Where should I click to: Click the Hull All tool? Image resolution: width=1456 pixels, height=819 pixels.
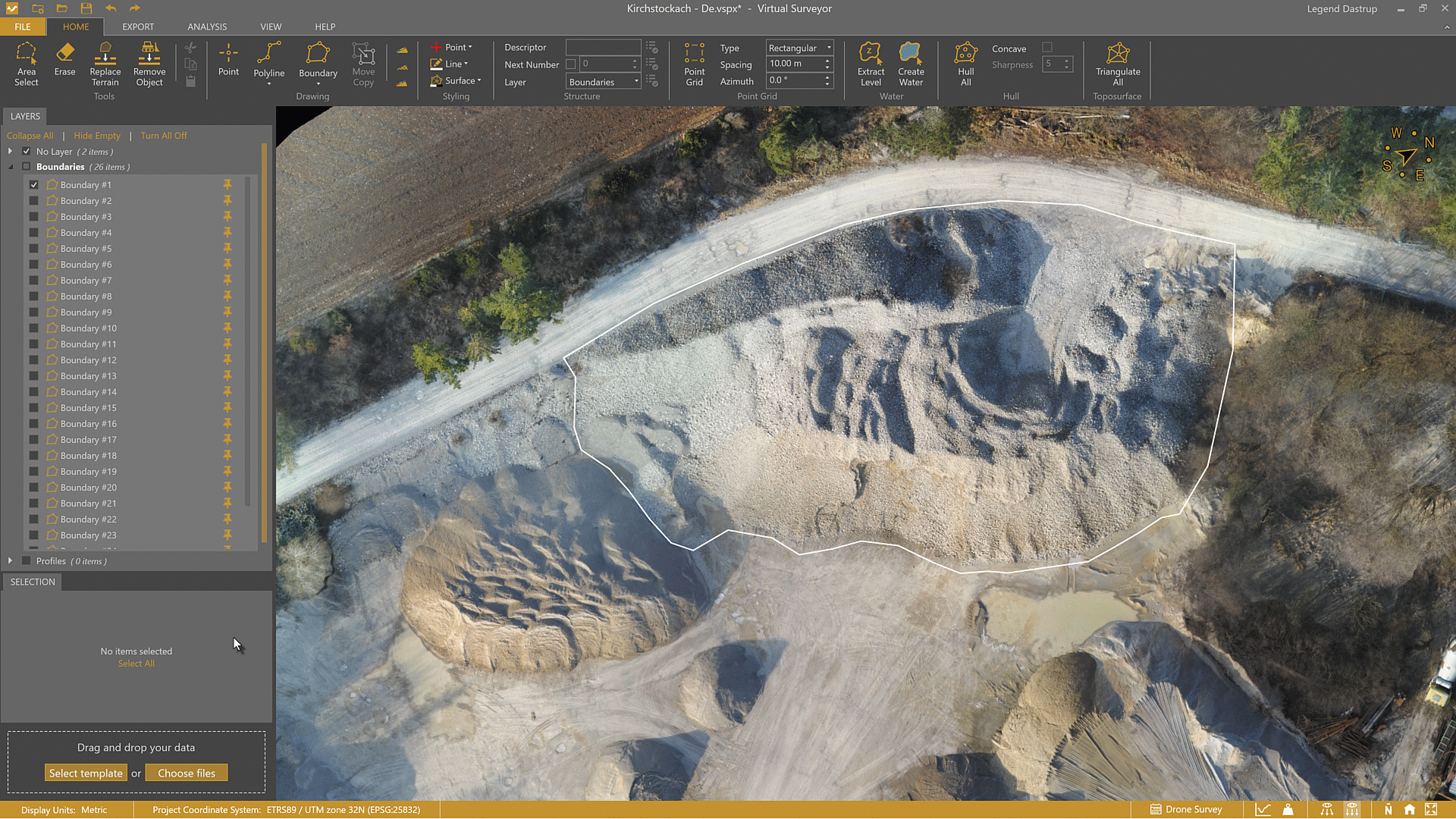pos(965,64)
